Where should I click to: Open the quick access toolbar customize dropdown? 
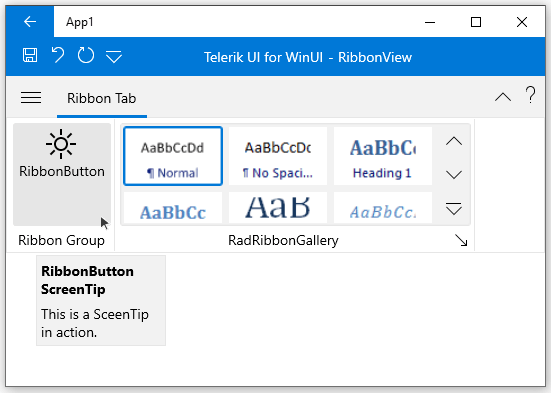pyautogui.click(x=114, y=57)
